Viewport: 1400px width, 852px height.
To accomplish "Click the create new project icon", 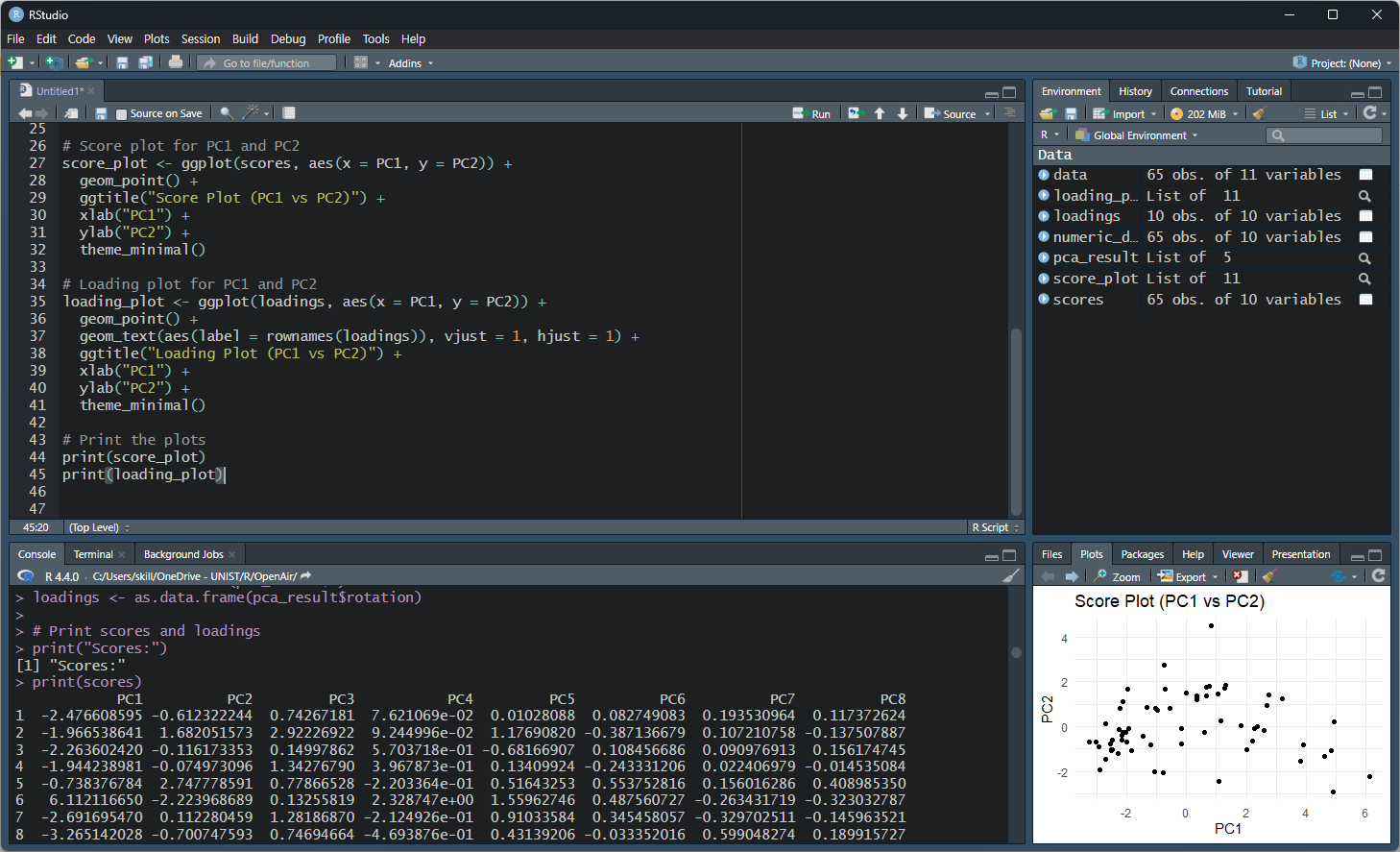I will click(x=54, y=62).
